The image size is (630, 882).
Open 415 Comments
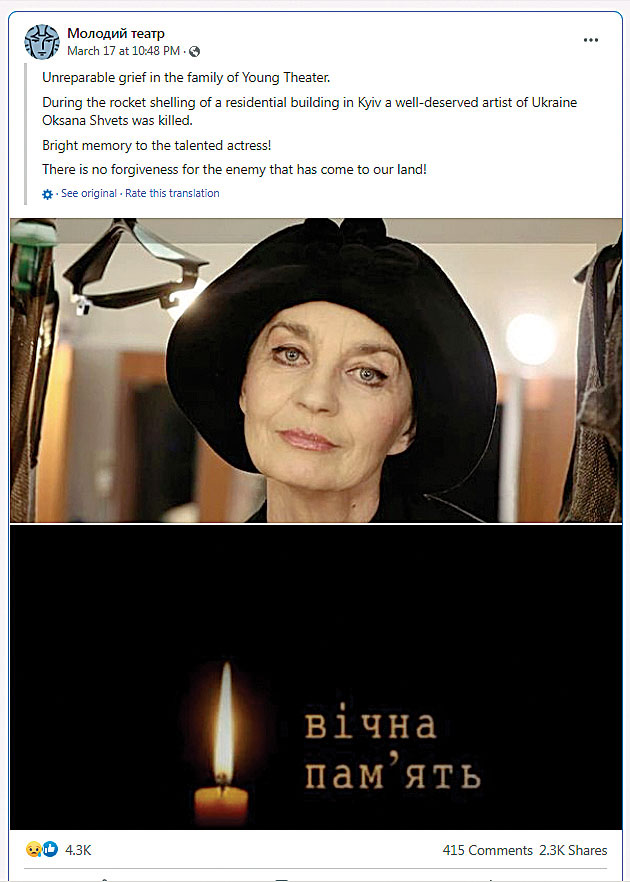tap(487, 850)
